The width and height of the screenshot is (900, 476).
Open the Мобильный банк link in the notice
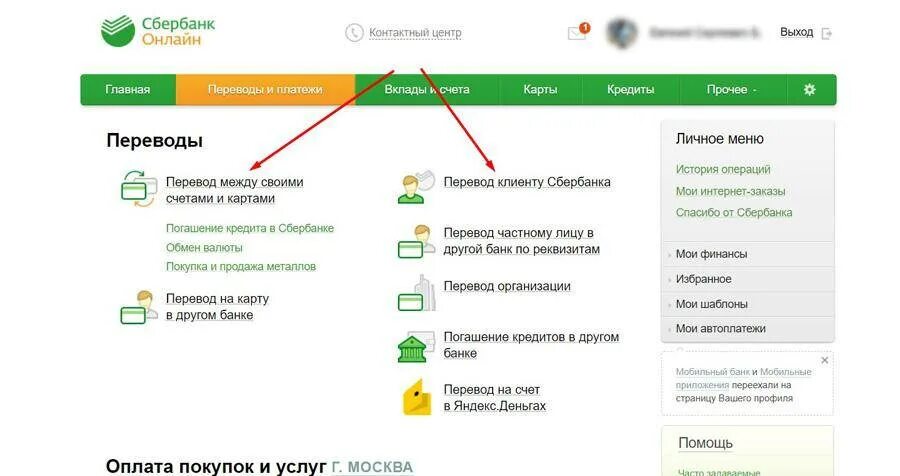point(712,372)
